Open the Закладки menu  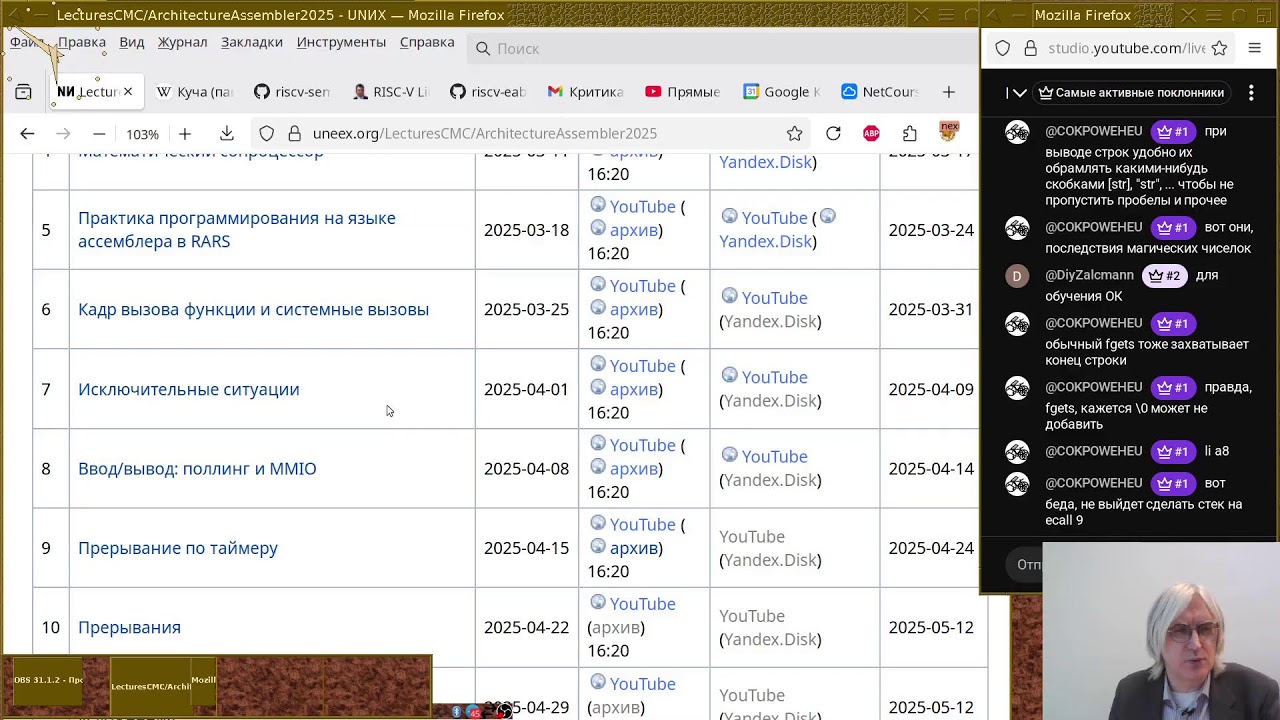(252, 42)
